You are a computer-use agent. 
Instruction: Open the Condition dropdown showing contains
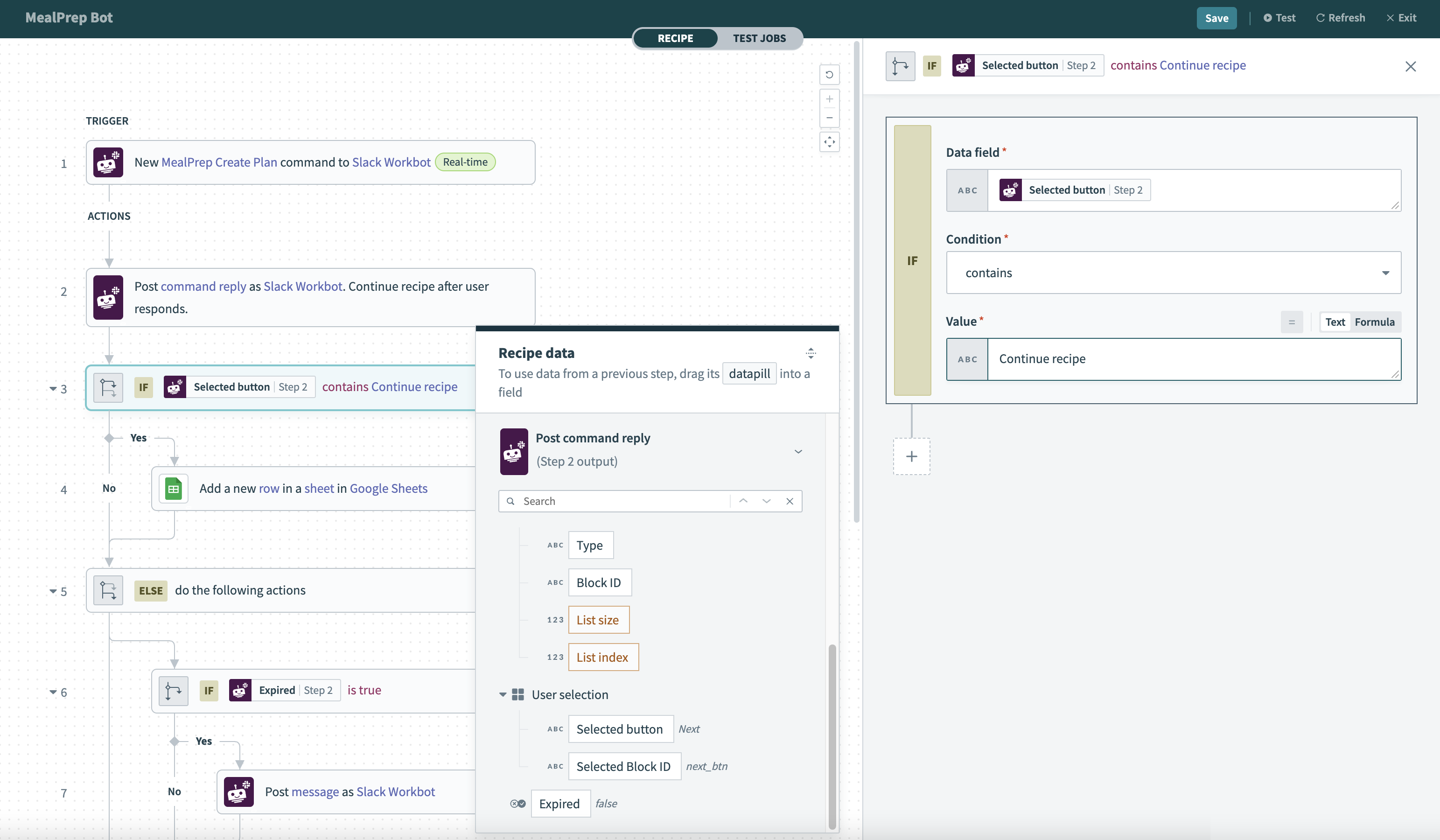[x=1173, y=273]
